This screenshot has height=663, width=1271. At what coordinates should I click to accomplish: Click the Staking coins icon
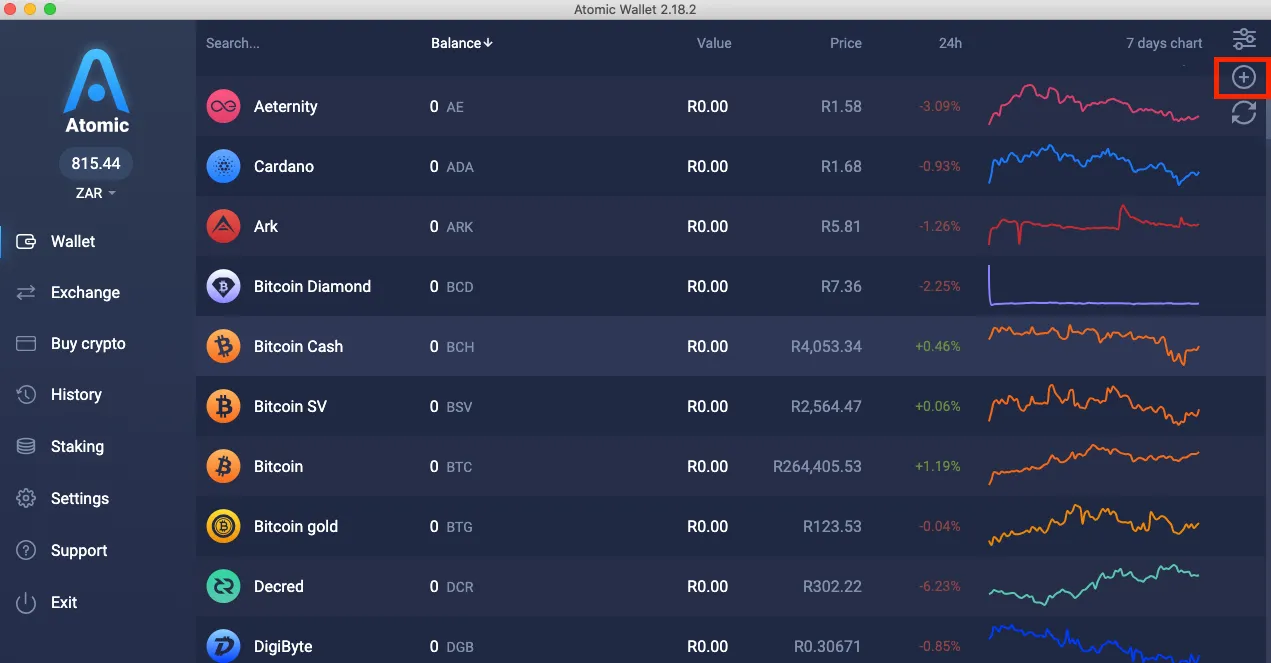tap(27, 446)
